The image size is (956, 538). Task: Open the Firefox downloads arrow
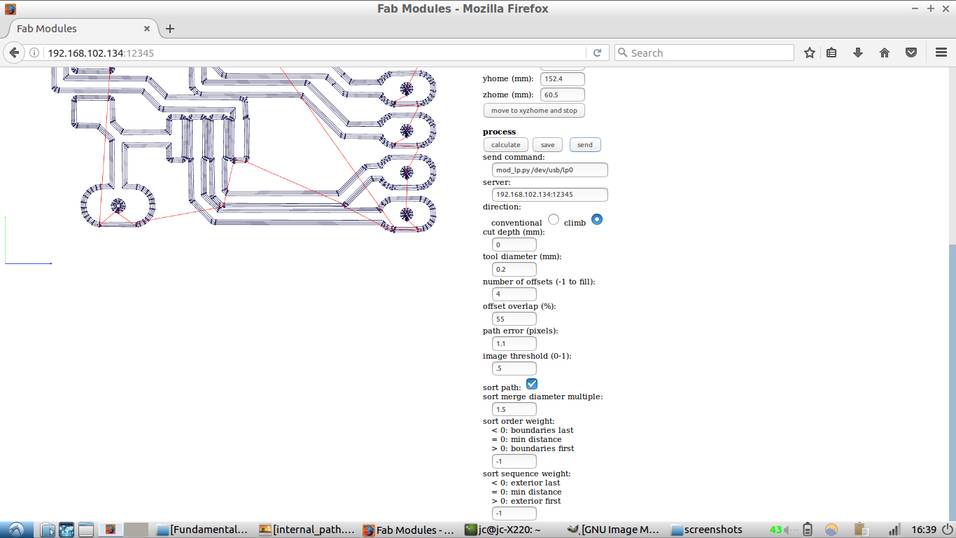point(858,53)
